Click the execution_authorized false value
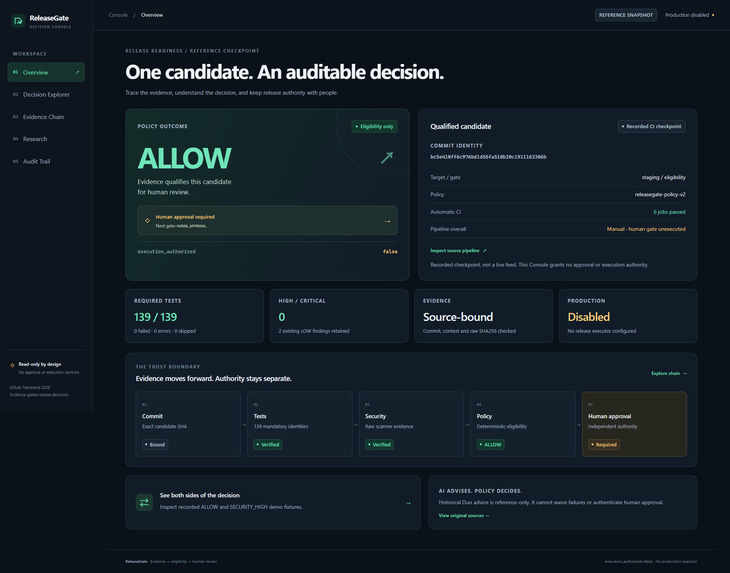730x573 pixels. (x=390, y=251)
